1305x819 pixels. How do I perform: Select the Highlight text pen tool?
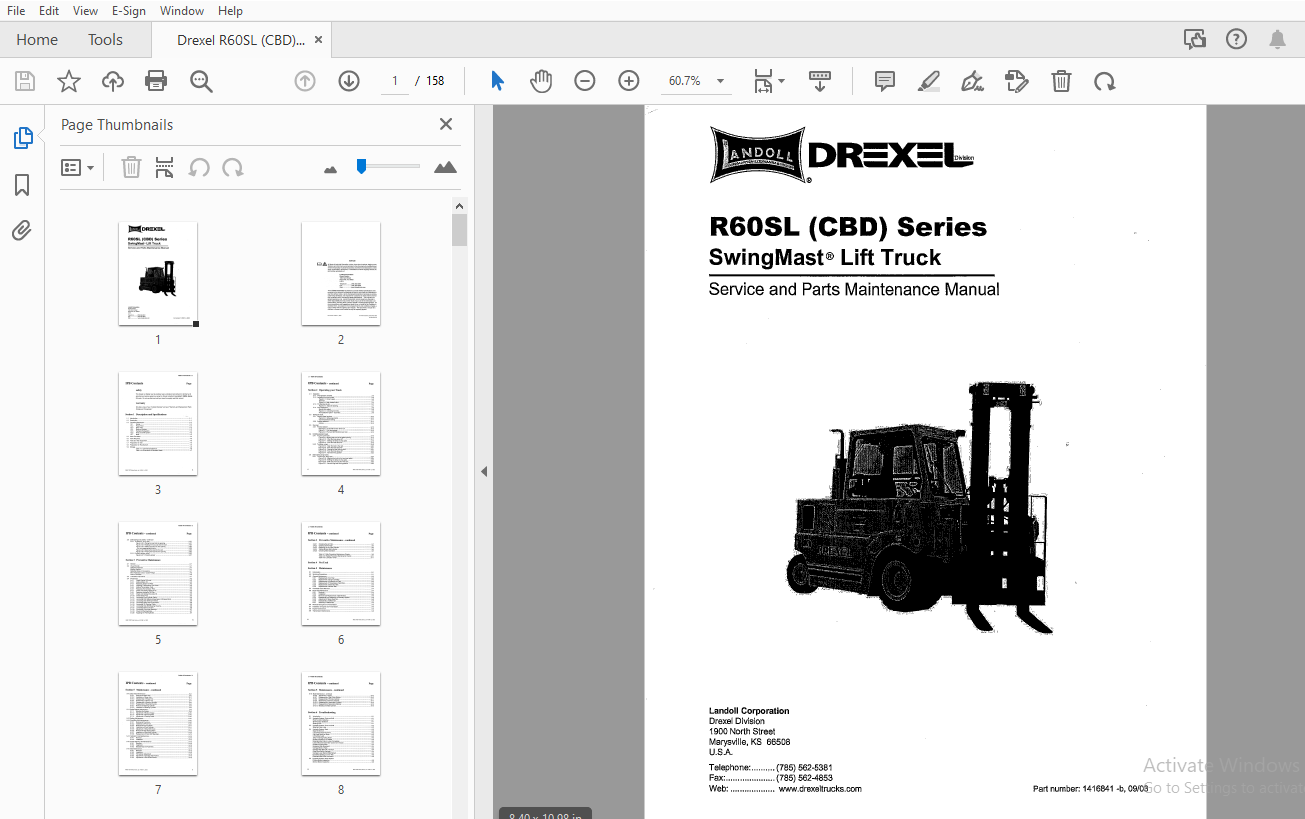point(929,81)
